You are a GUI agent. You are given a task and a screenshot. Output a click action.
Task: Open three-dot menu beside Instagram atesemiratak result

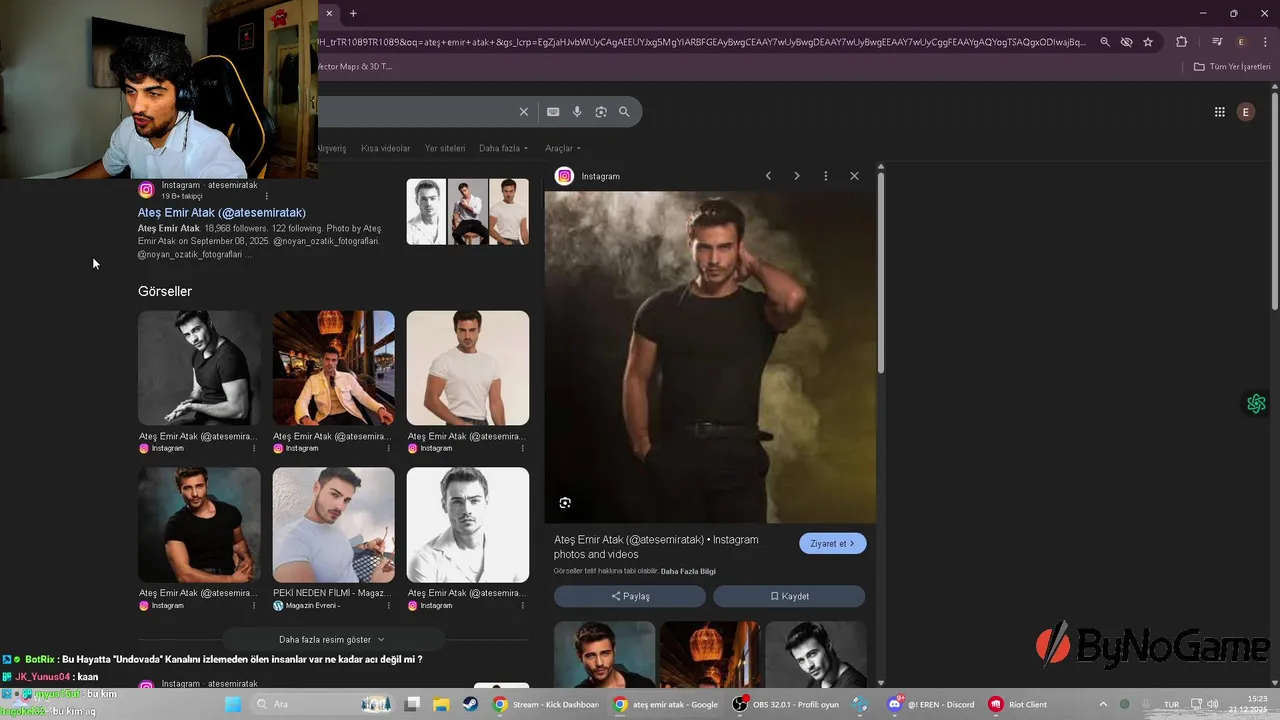tap(266, 196)
